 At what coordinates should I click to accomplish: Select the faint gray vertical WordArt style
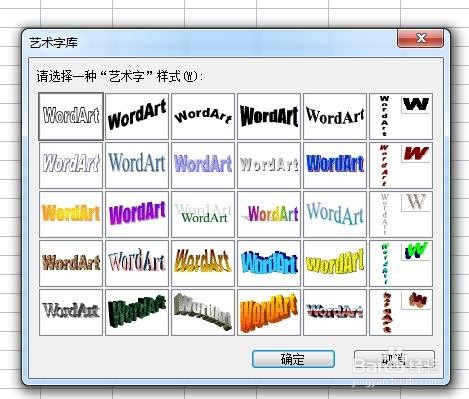point(401,214)
